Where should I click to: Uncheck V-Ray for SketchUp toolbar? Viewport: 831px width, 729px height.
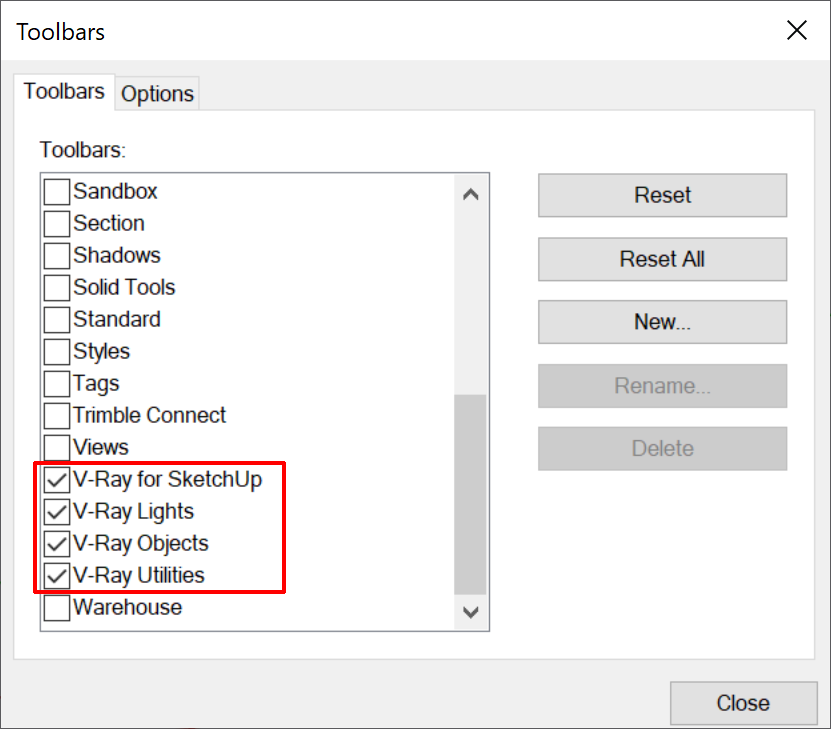[57, 479]
